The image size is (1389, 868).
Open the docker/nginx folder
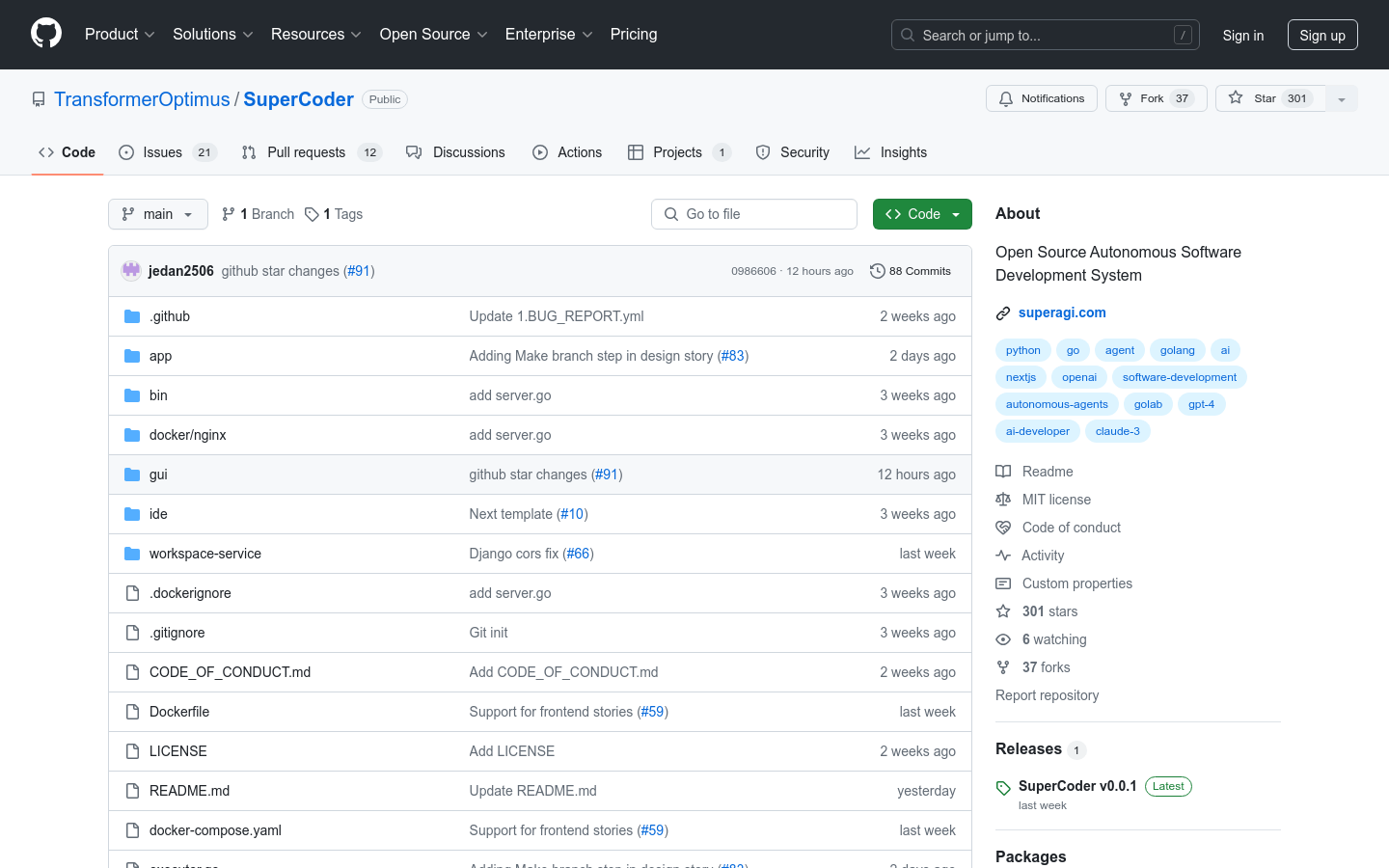coord(188,435)
